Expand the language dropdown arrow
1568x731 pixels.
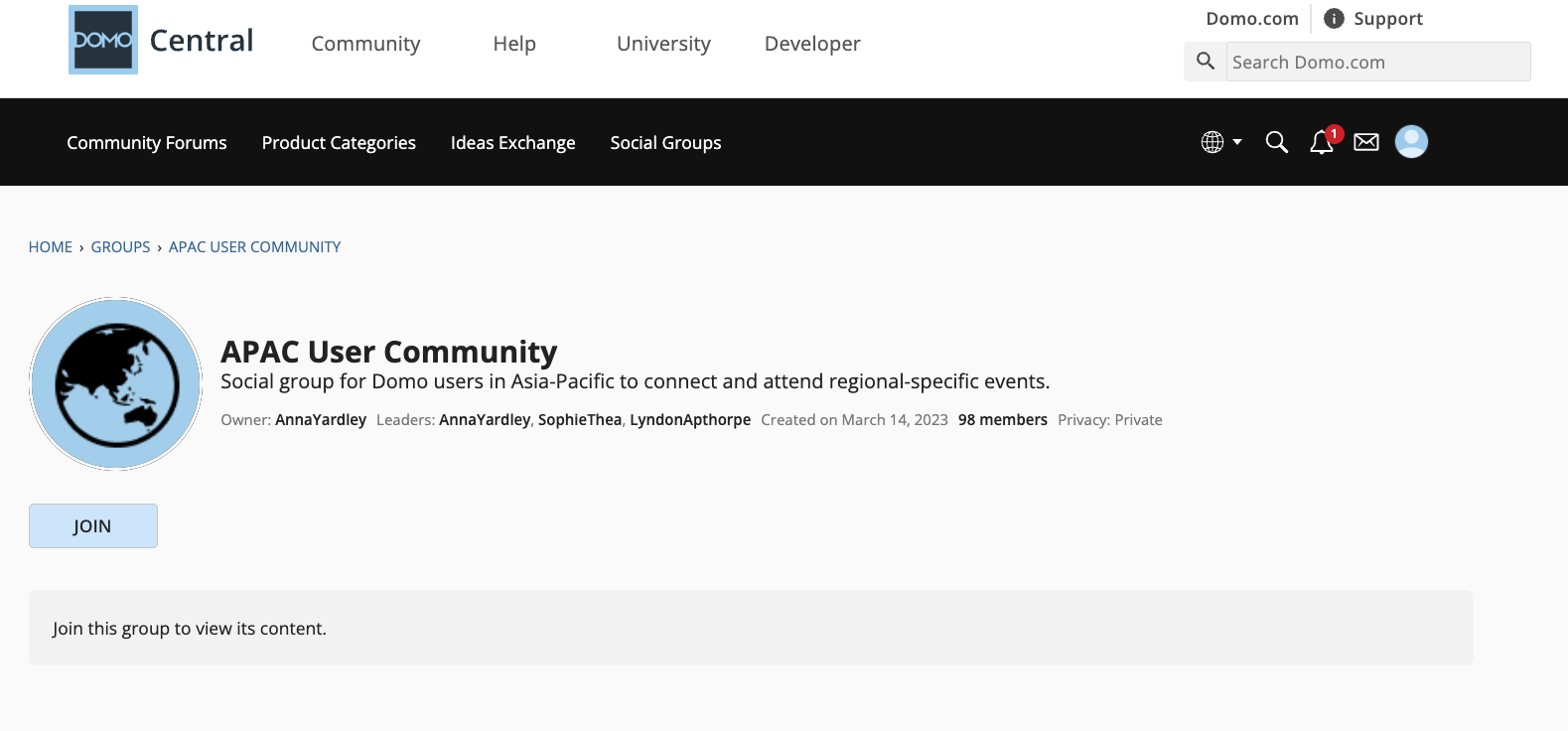[x=1237, y=142]
